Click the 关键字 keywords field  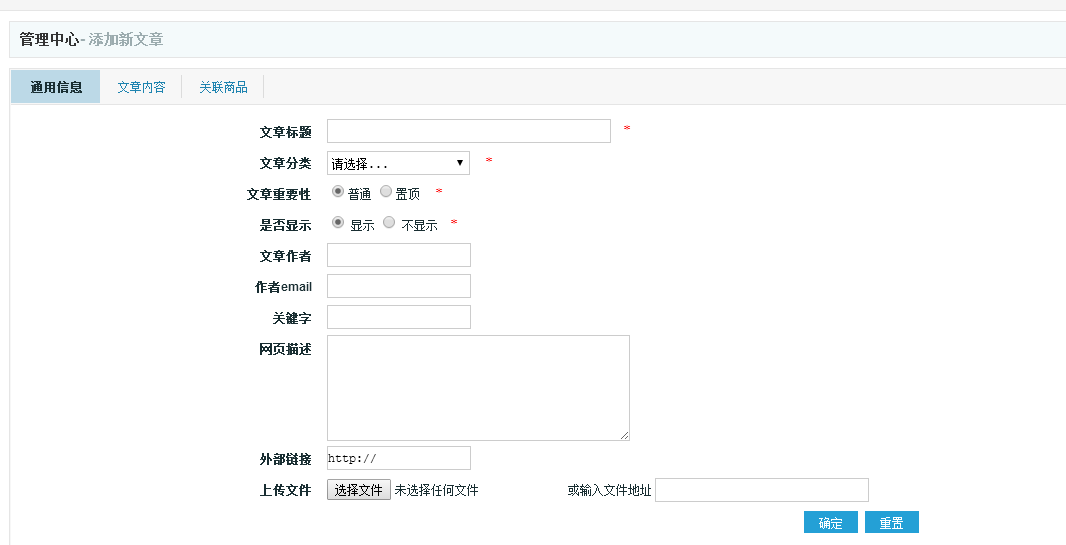coord(398,317)
